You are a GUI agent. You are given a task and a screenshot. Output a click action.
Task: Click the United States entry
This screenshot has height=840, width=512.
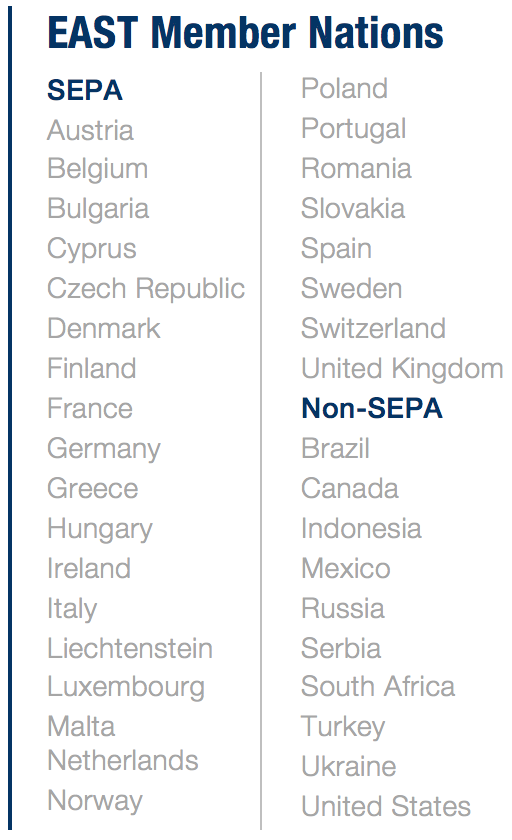(386, 807)
